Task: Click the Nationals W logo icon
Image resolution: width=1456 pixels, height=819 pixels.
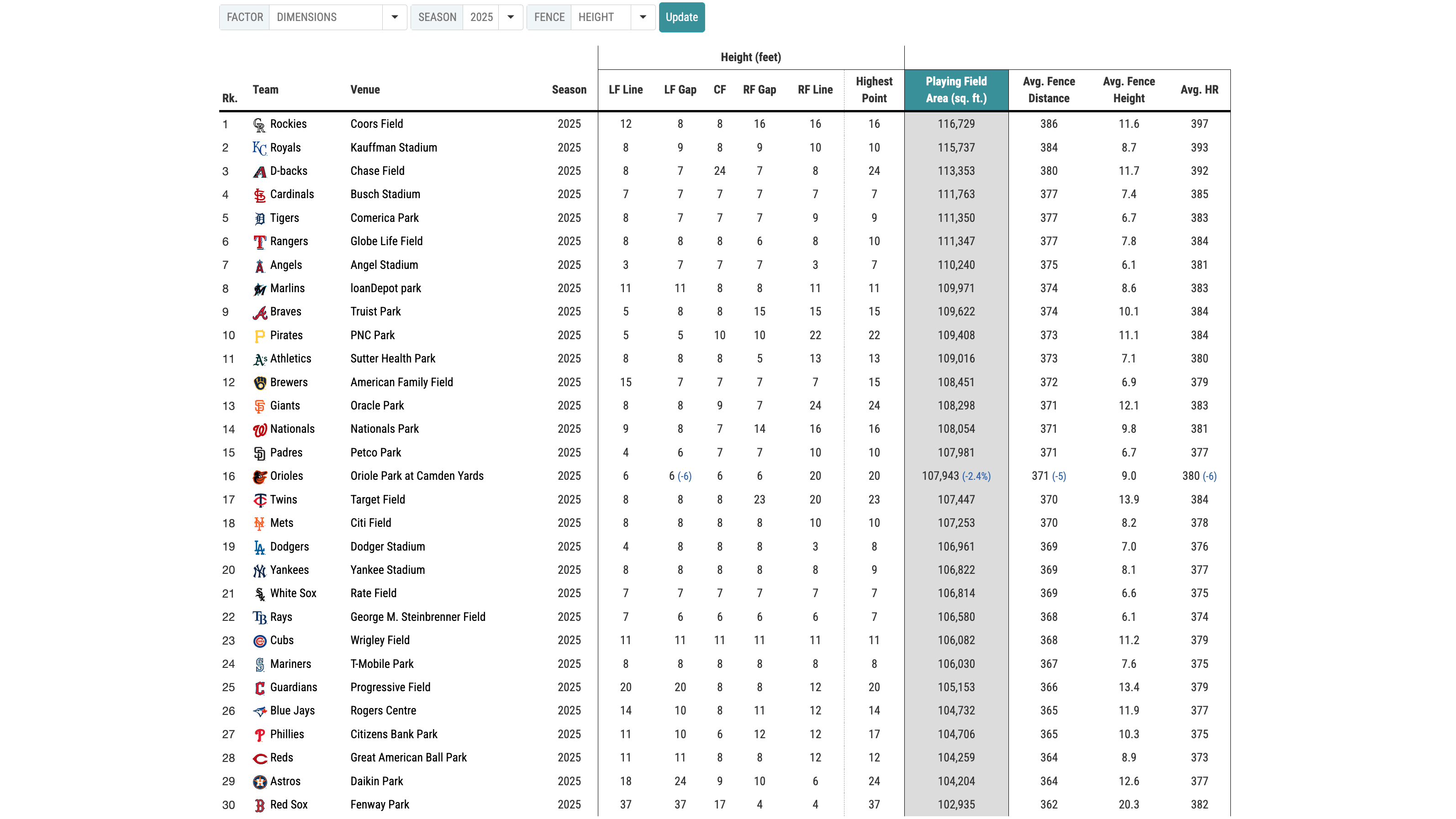Action: pos(259,430)
